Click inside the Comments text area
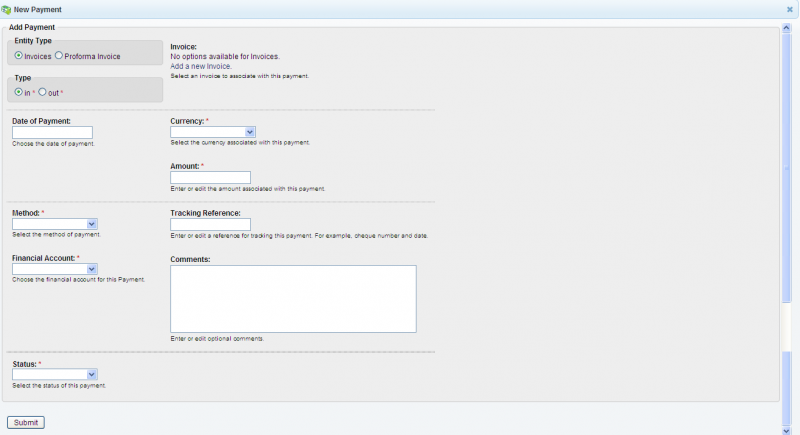The width and height of the screenshot is (800, 435). 293,298
